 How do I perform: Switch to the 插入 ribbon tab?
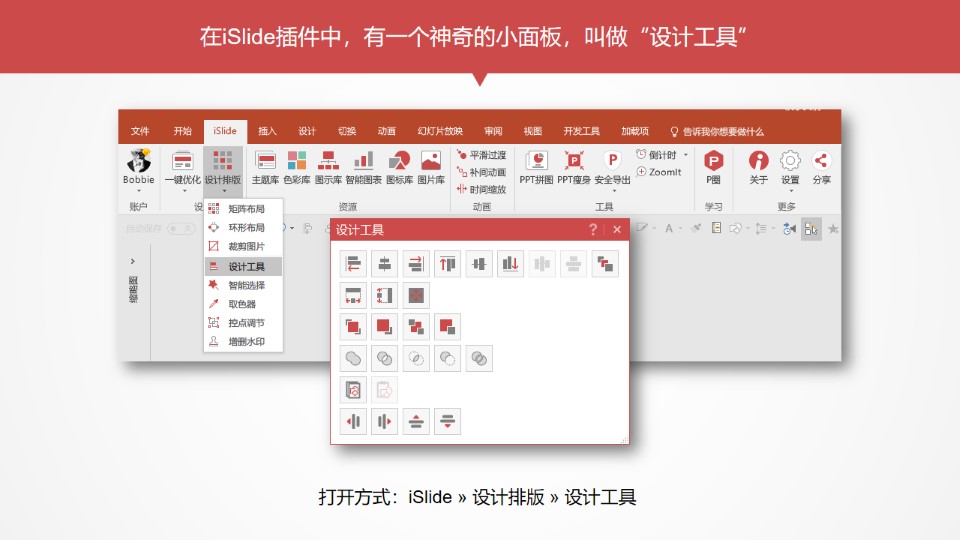pos(267,131)
